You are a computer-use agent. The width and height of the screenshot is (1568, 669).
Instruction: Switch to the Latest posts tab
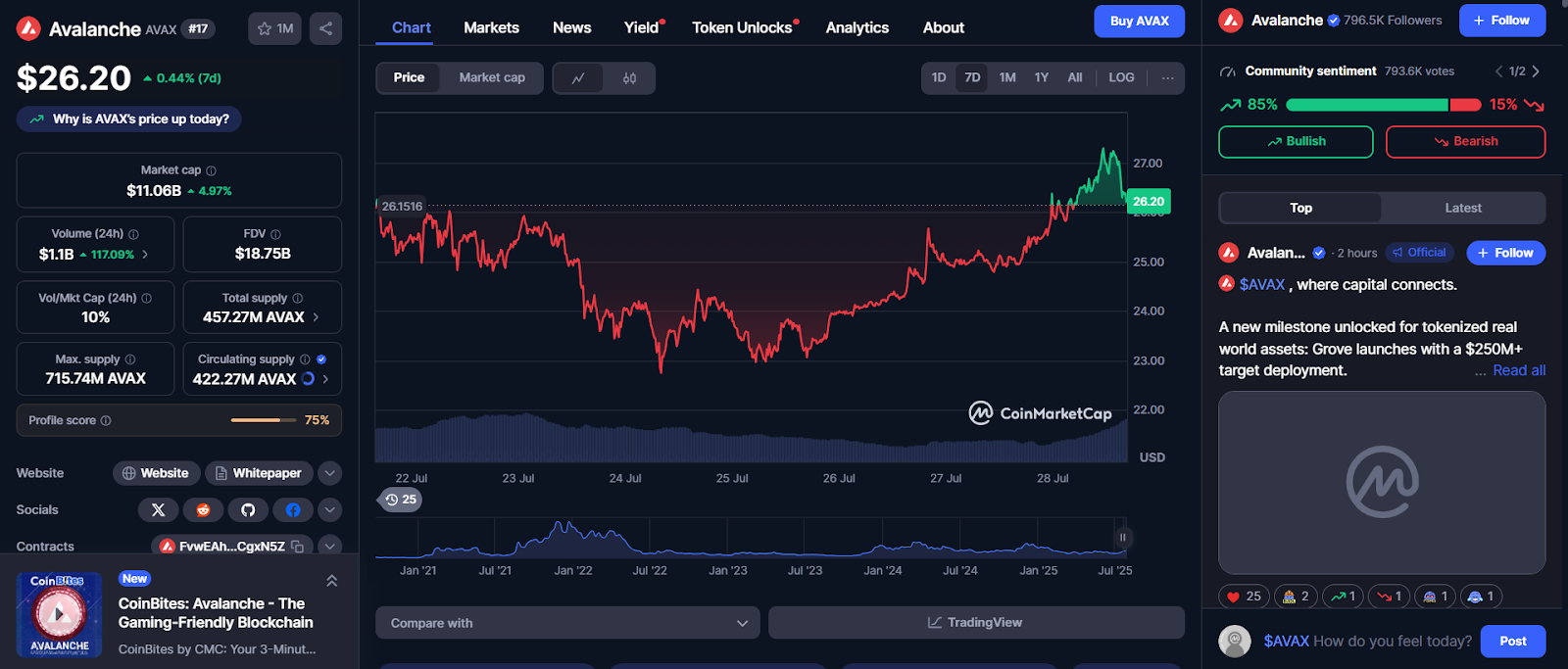pyautogui.click(x=1462, y=208)
